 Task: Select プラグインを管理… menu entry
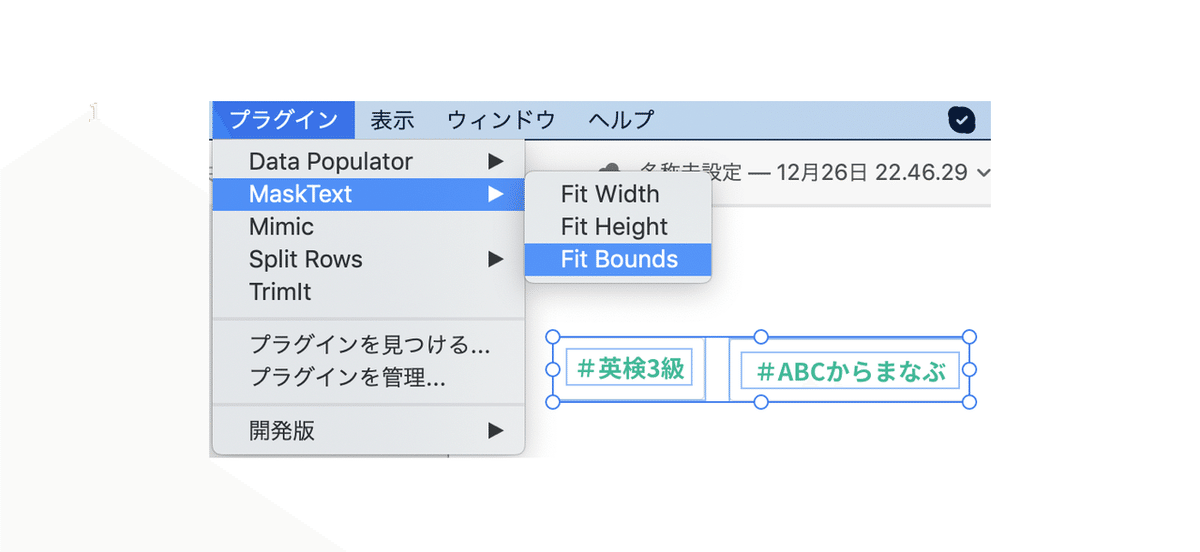click(347, 378)
